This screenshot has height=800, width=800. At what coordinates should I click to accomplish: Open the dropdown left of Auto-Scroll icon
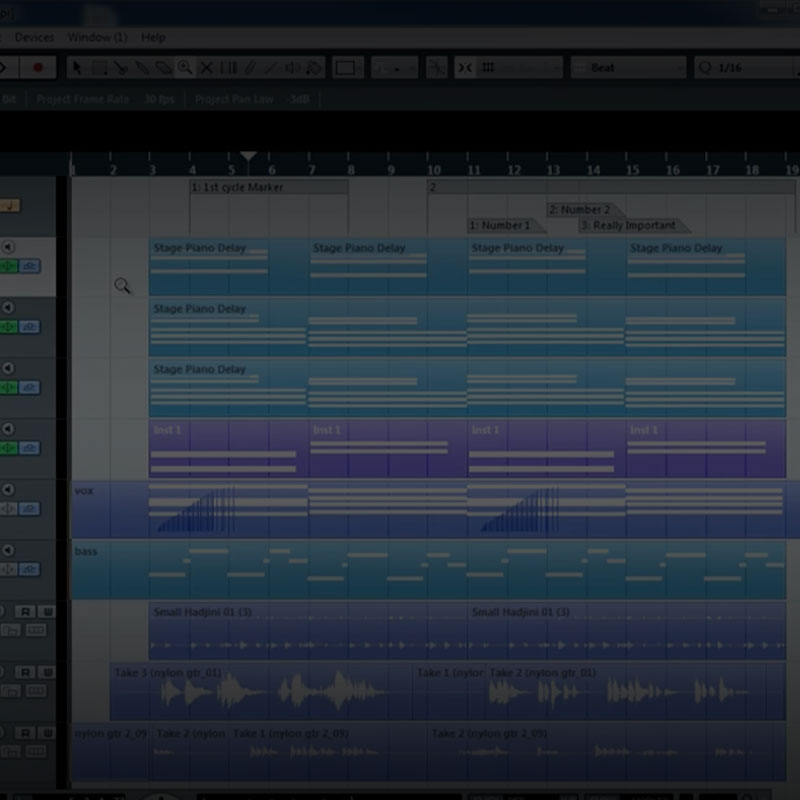pyautogui.click(x=394, y=67)
